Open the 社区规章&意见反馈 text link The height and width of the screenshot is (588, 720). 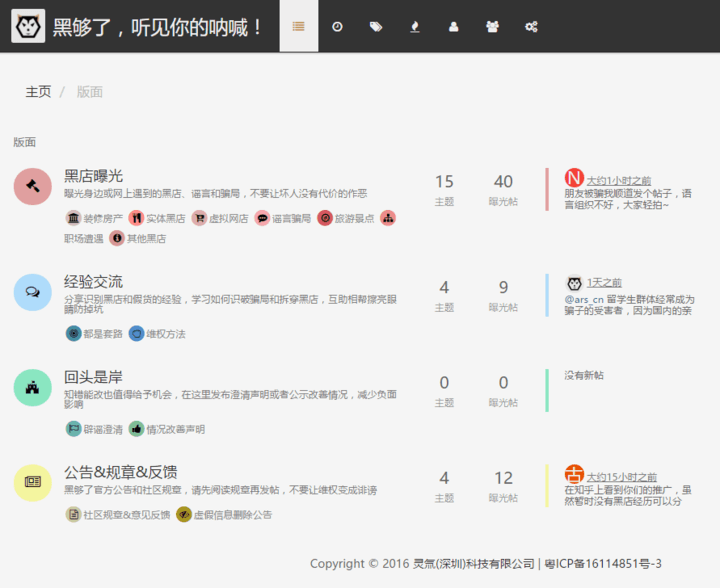[127, 515]
